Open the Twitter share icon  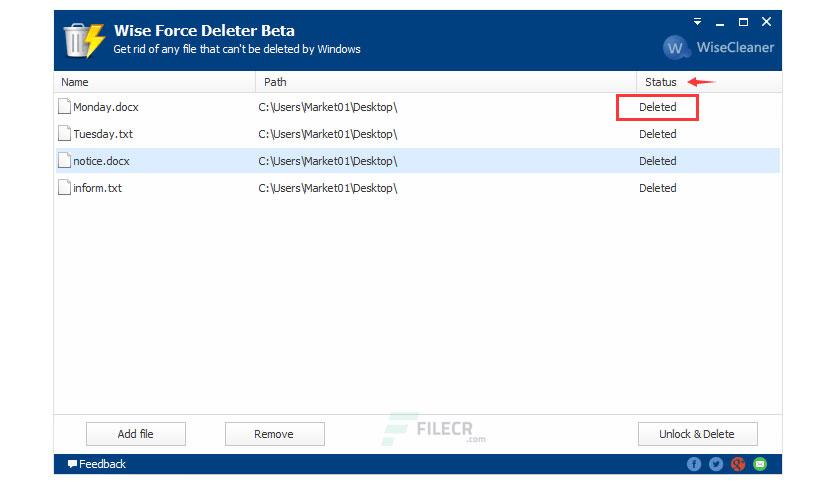pos(716,464)
